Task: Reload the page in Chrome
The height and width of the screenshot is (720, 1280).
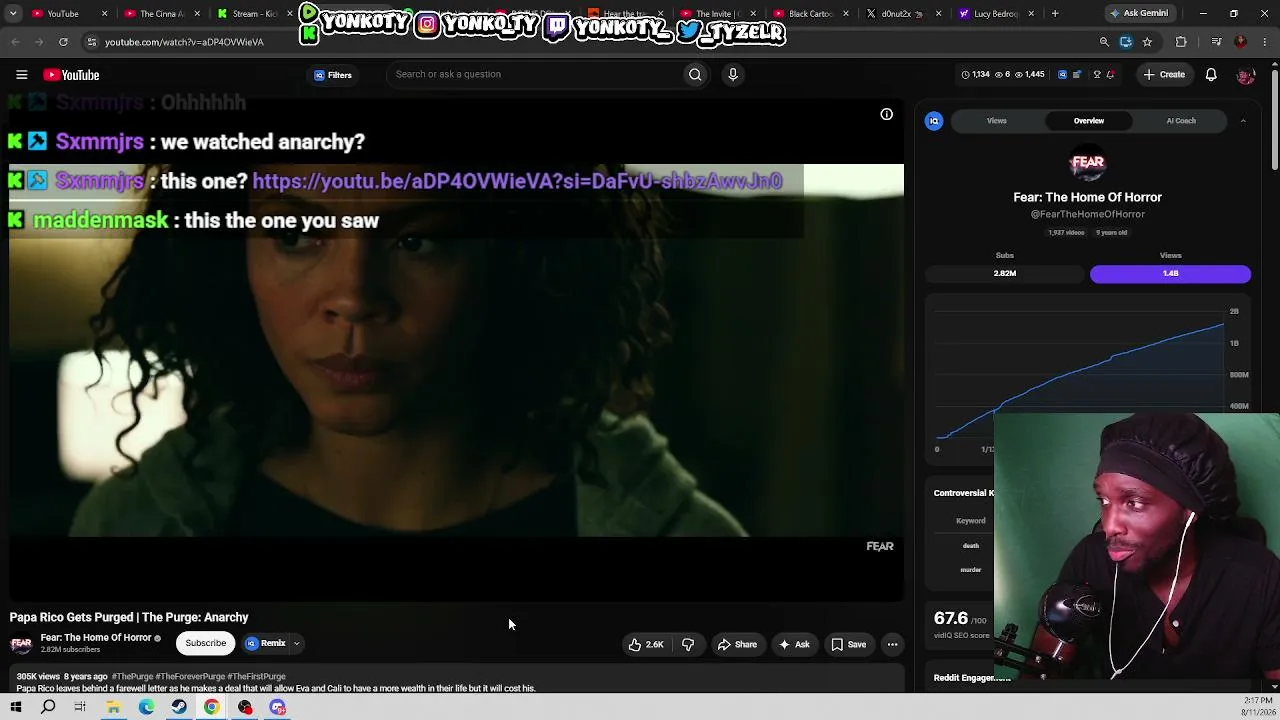Action: click(63, 42)
